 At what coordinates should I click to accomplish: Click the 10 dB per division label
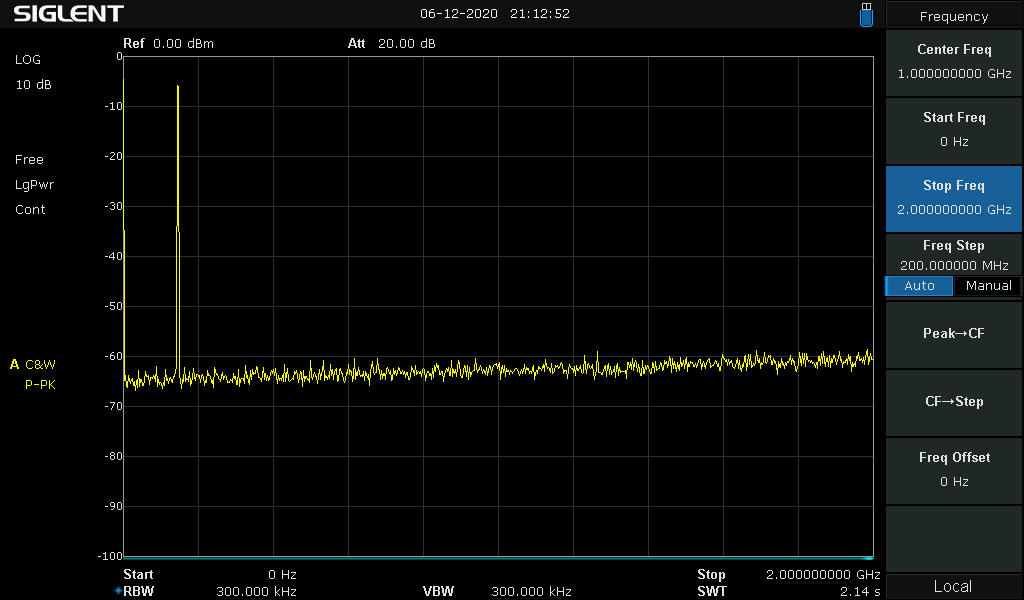tap(33, 85)
